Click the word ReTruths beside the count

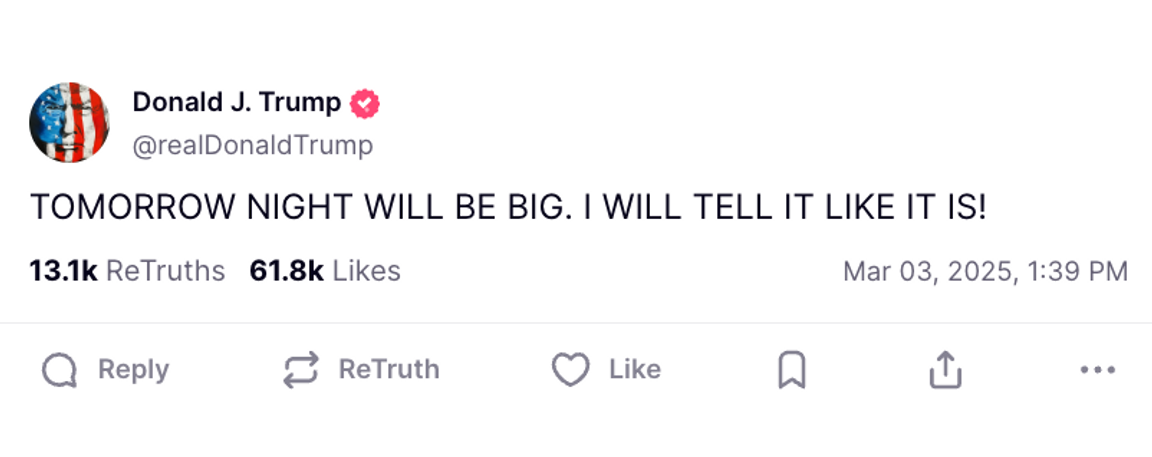(x=165, y=271)
